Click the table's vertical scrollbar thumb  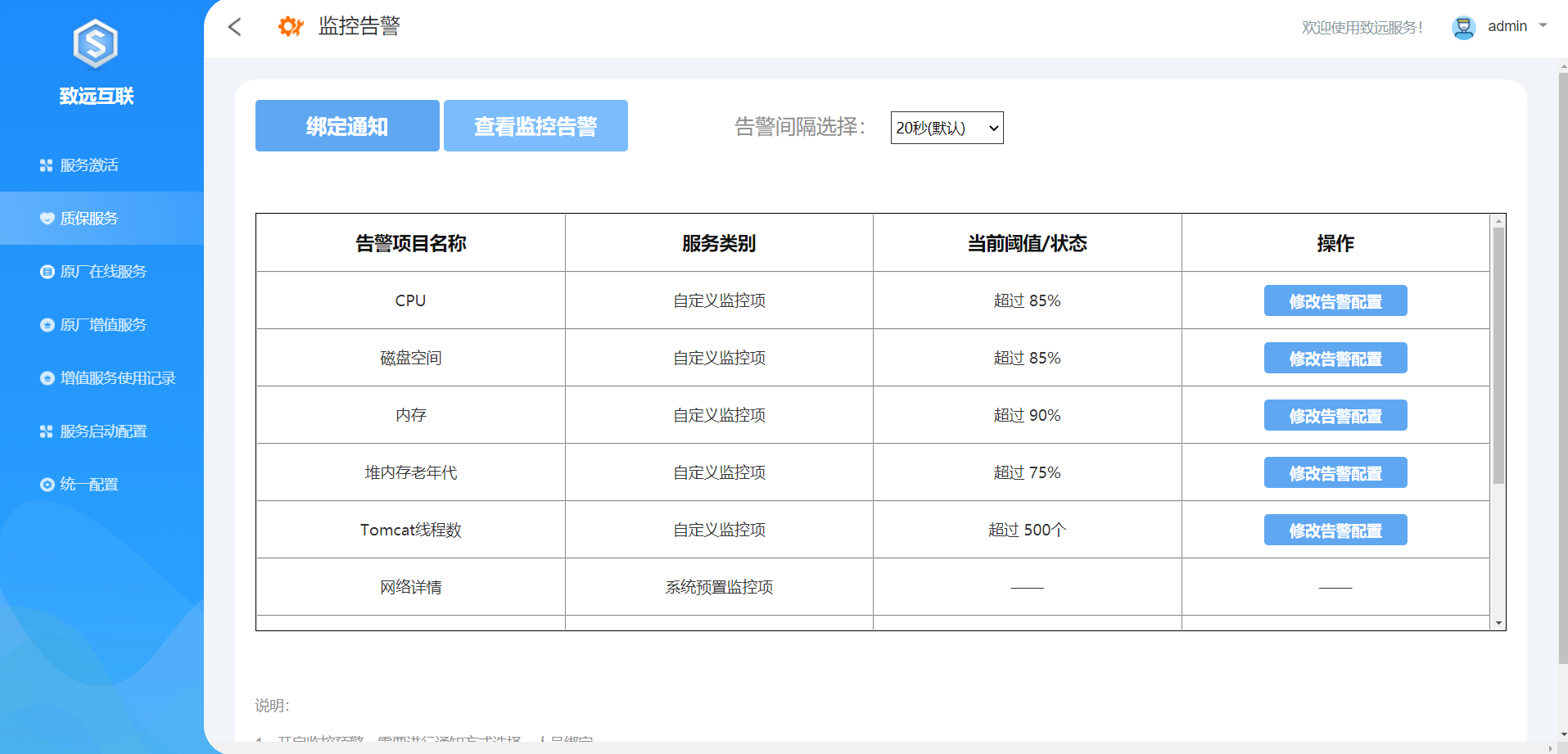(1498, 355)
